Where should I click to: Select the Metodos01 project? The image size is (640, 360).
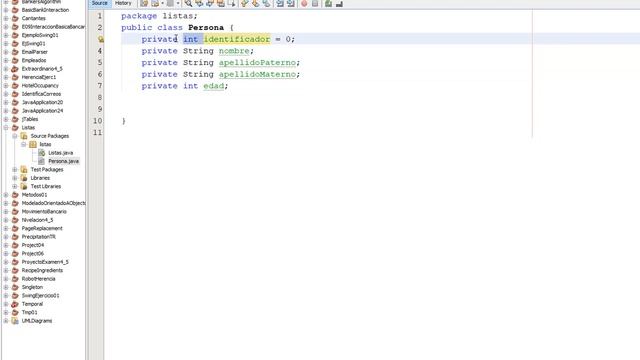34,195
